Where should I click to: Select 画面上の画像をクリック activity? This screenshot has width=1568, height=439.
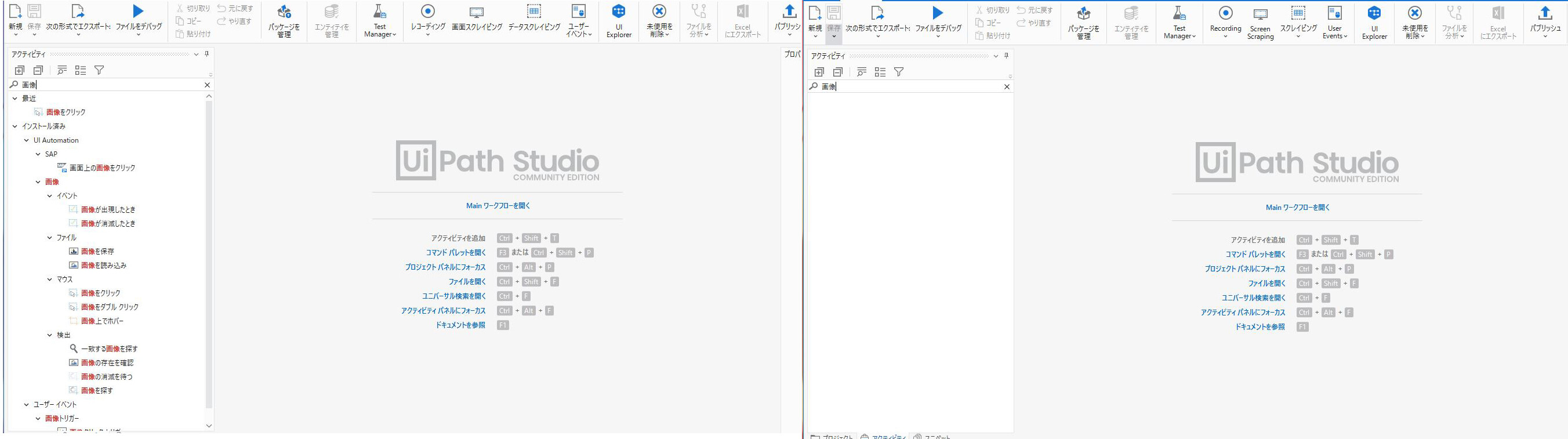[102, 168]
